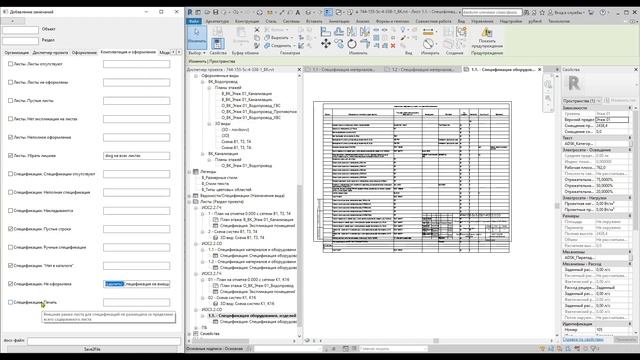Select the Offset tool in Modify panel
The image size is (640, 360).
[x=339, y=31]
